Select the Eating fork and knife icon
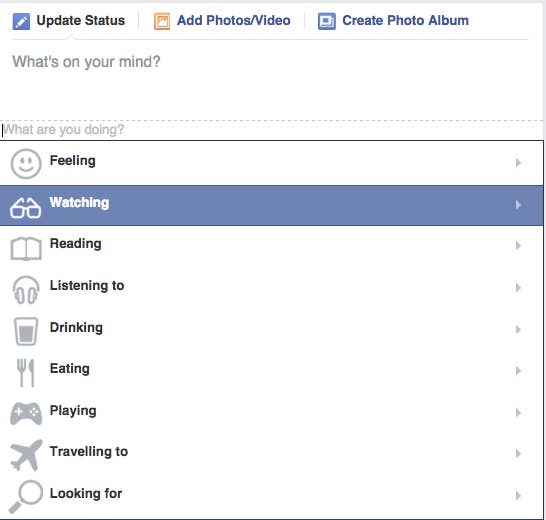This screenshot has width=546, height=520. point(25,373)
